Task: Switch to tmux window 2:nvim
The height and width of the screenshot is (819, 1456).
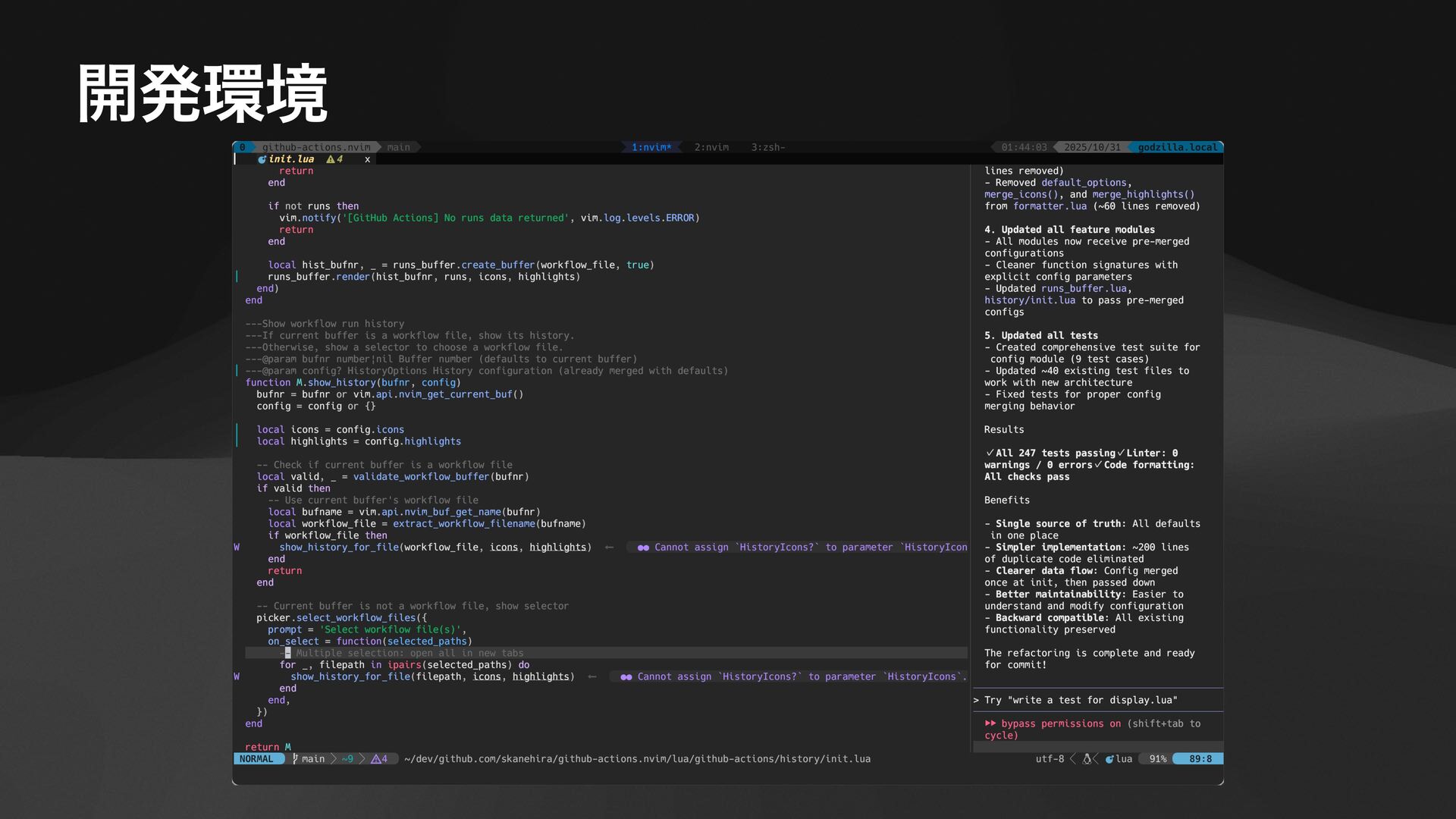Action: point(711,147)
